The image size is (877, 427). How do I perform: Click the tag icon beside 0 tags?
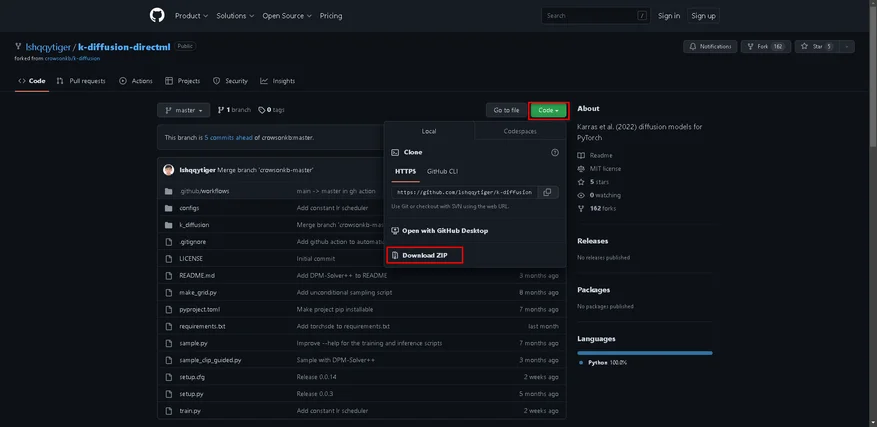pyautogui.click(x=261, y=110)
